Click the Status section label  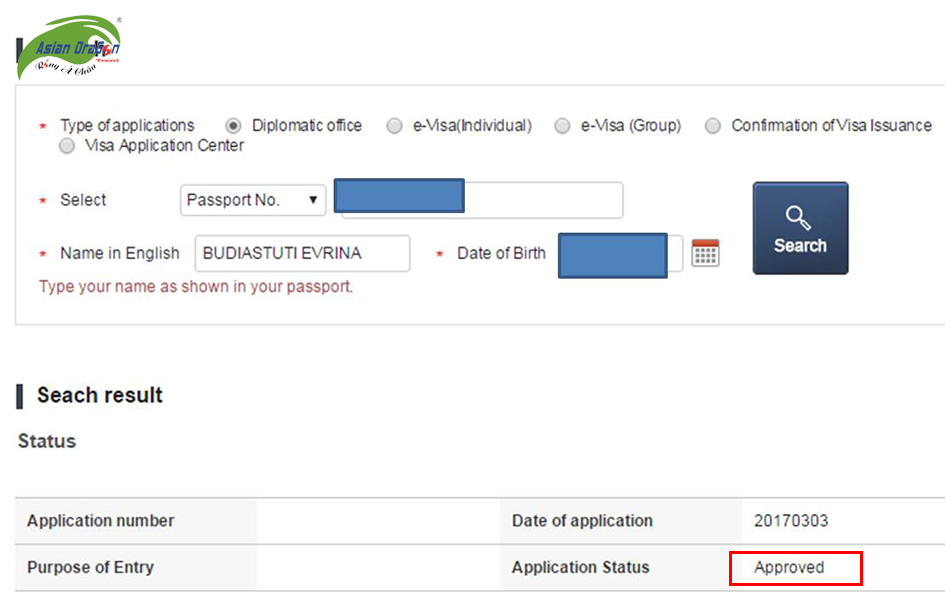tap(47, 441)
